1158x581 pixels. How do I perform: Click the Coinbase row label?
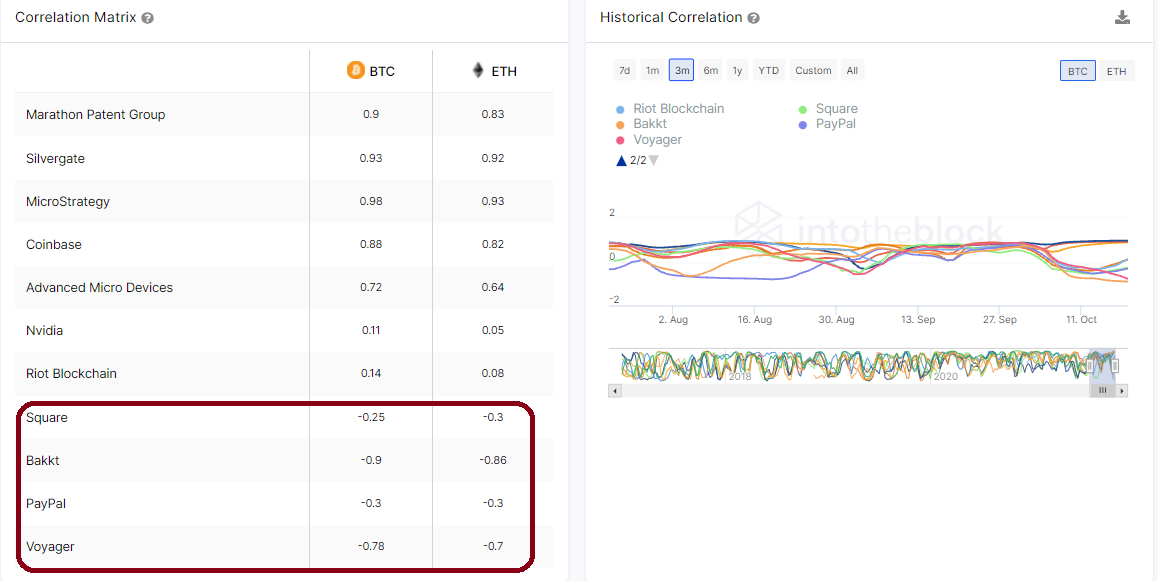click(x=54, y=244)
